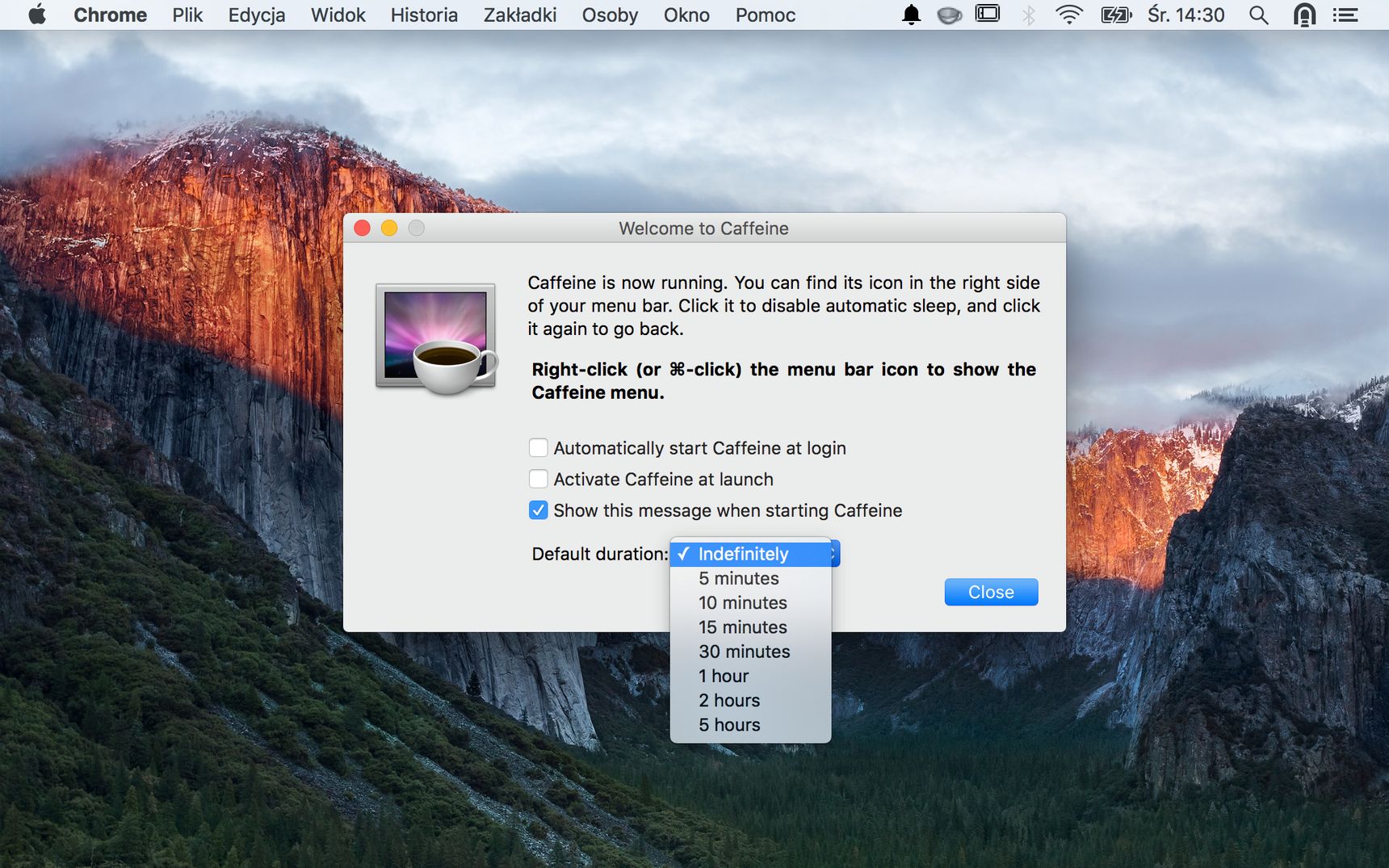Enable Automatically start Caffeine at login
The height and width of the screenshot is (868, 1389).
pos(538,447)
